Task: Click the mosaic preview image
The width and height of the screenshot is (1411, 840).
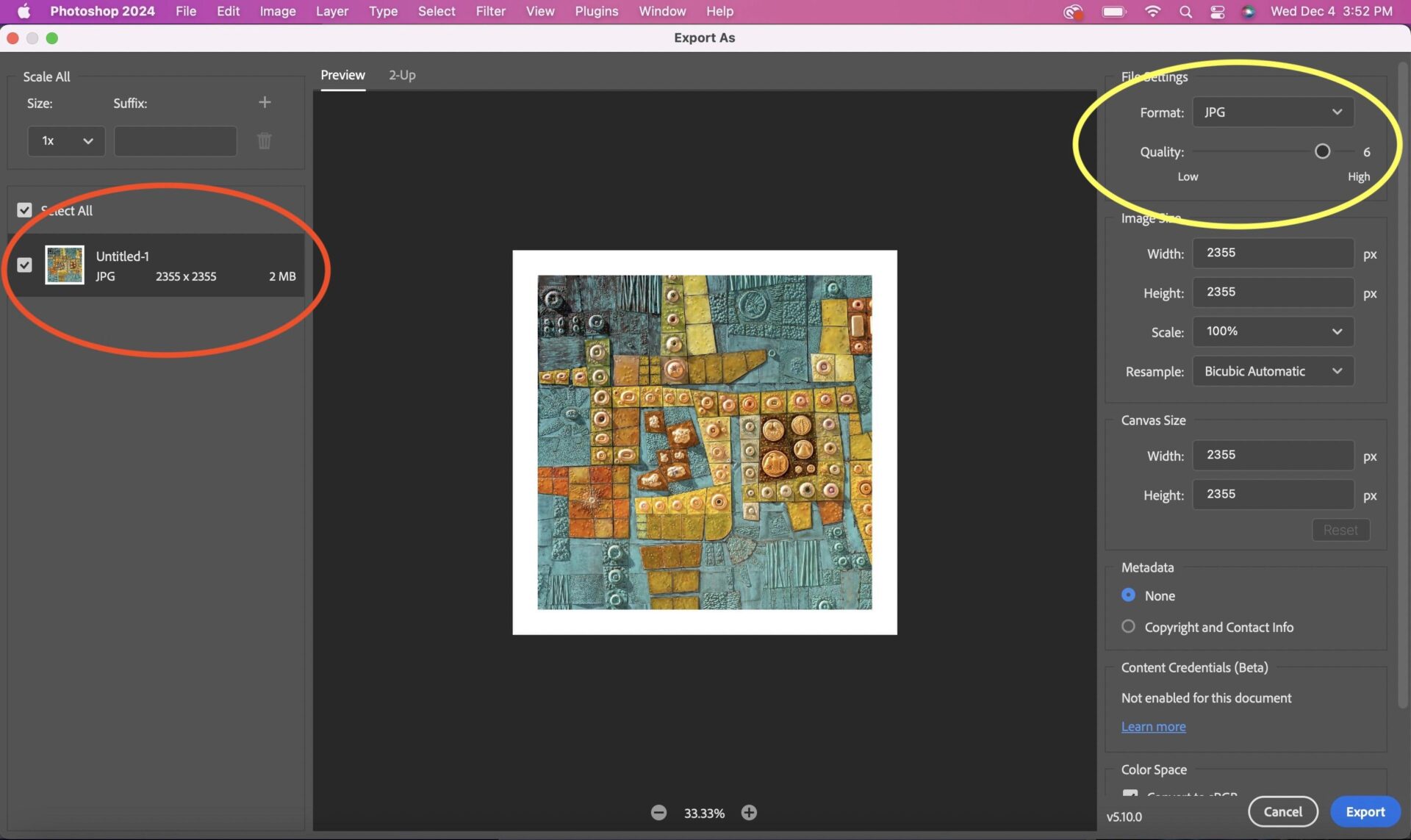Action: [704, 442]
